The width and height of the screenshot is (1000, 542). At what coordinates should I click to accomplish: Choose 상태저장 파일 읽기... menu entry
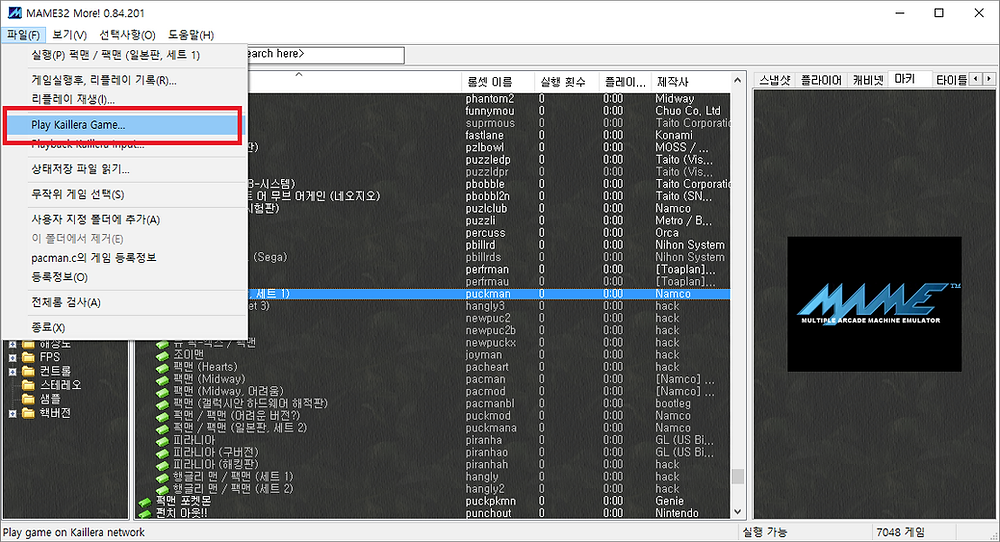pos(124,170)
